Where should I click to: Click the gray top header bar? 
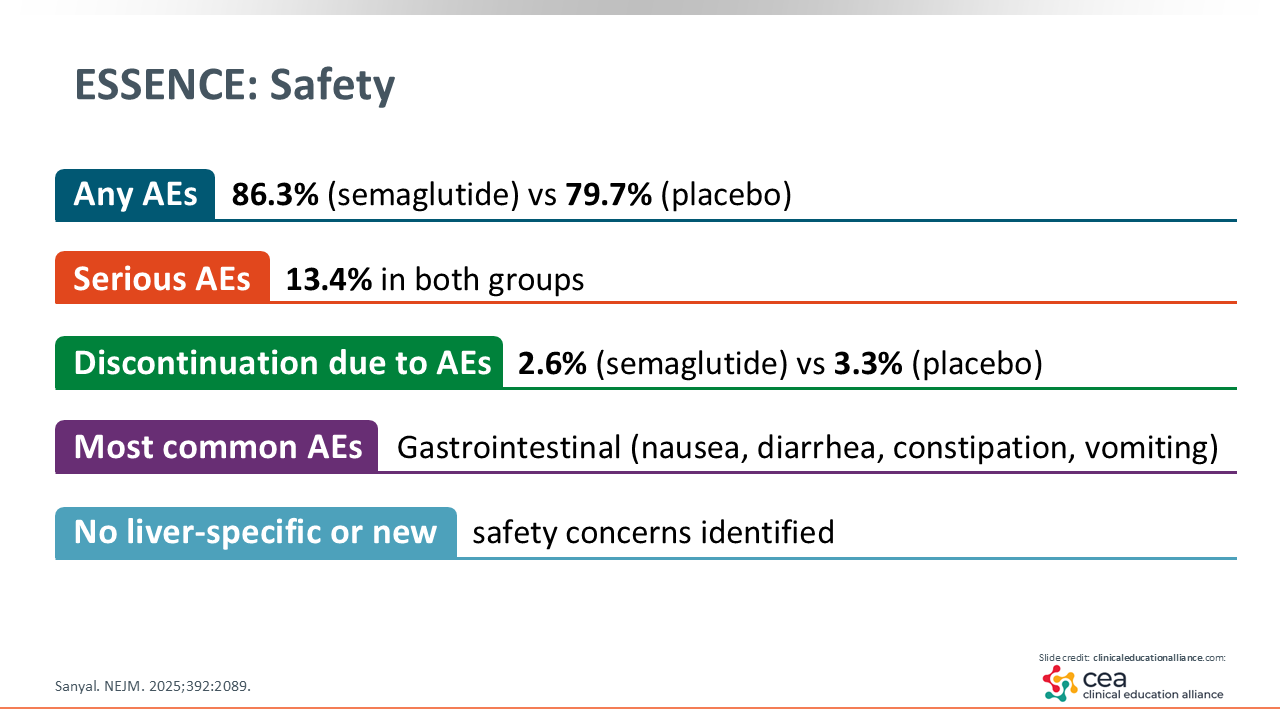tap(640, 7)
